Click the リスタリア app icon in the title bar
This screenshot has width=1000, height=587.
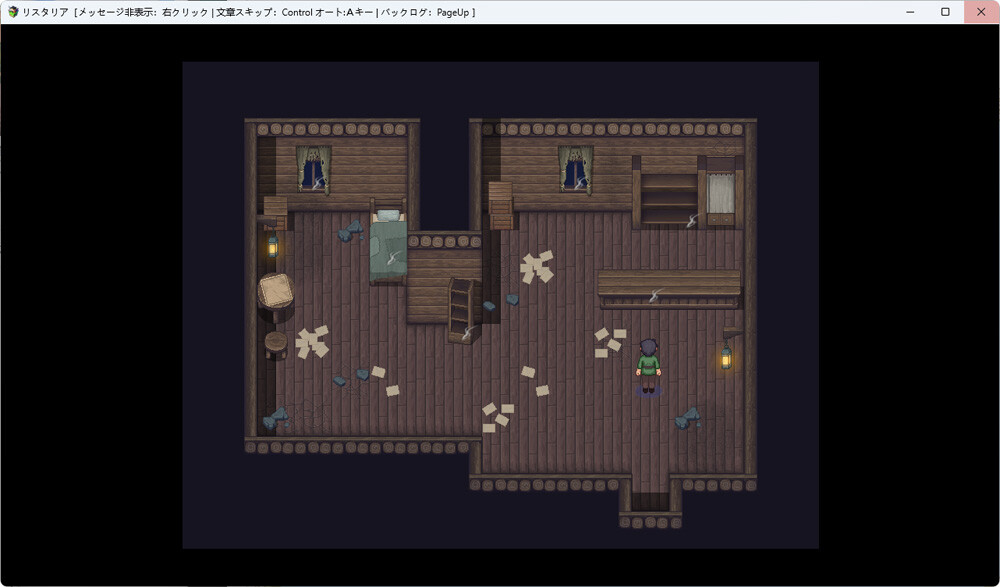point(13,12)
